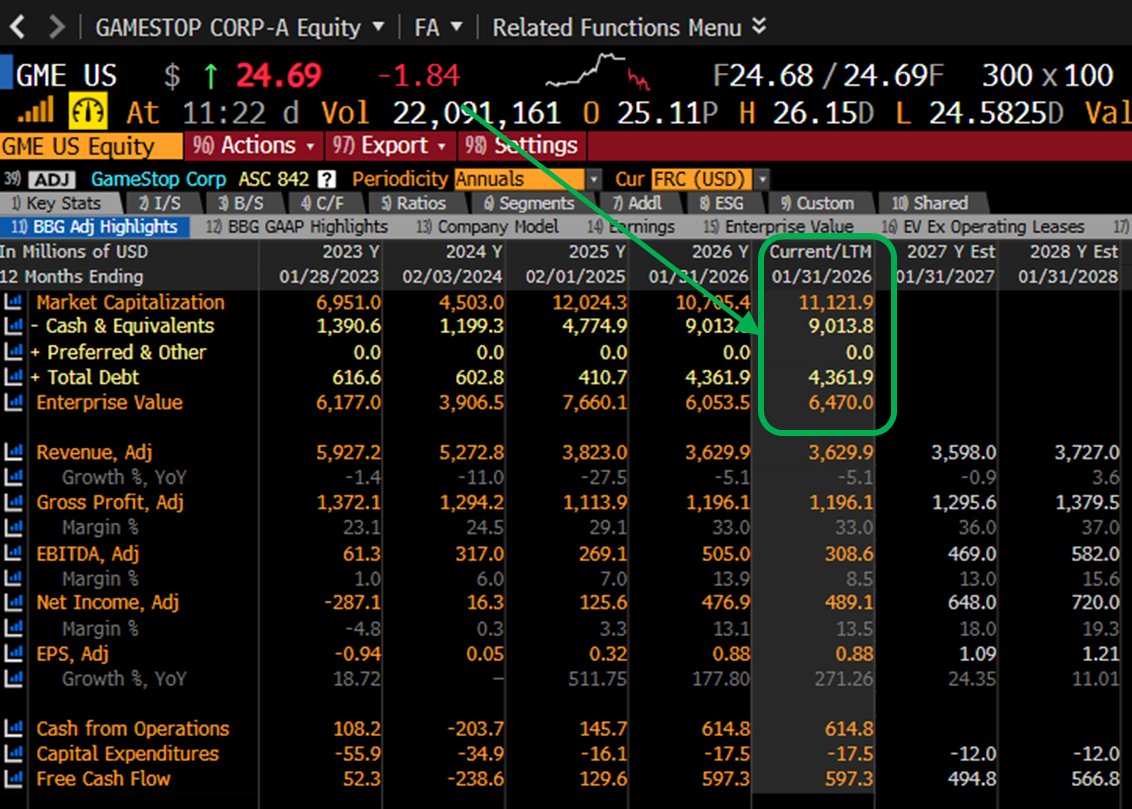Click the -238.6 Free Cash Flow 2024 cell
The height and width of the screenshot is (809, 1132).
click(476, 779)
